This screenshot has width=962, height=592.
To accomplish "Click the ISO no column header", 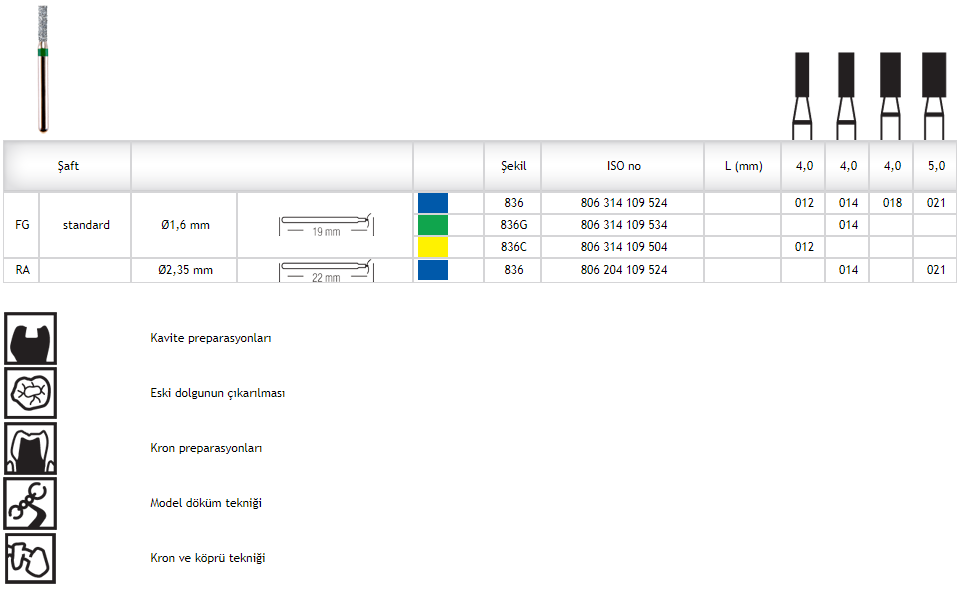I will 624,166.
